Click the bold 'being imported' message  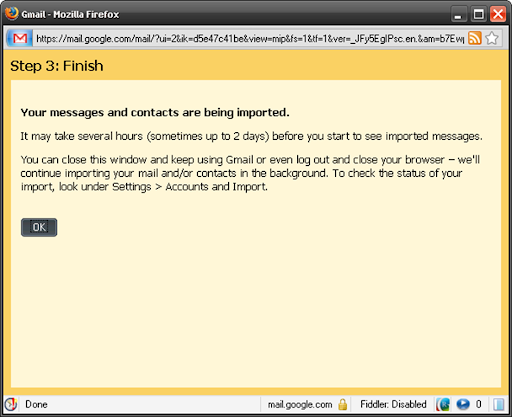(x=155, y=113)
